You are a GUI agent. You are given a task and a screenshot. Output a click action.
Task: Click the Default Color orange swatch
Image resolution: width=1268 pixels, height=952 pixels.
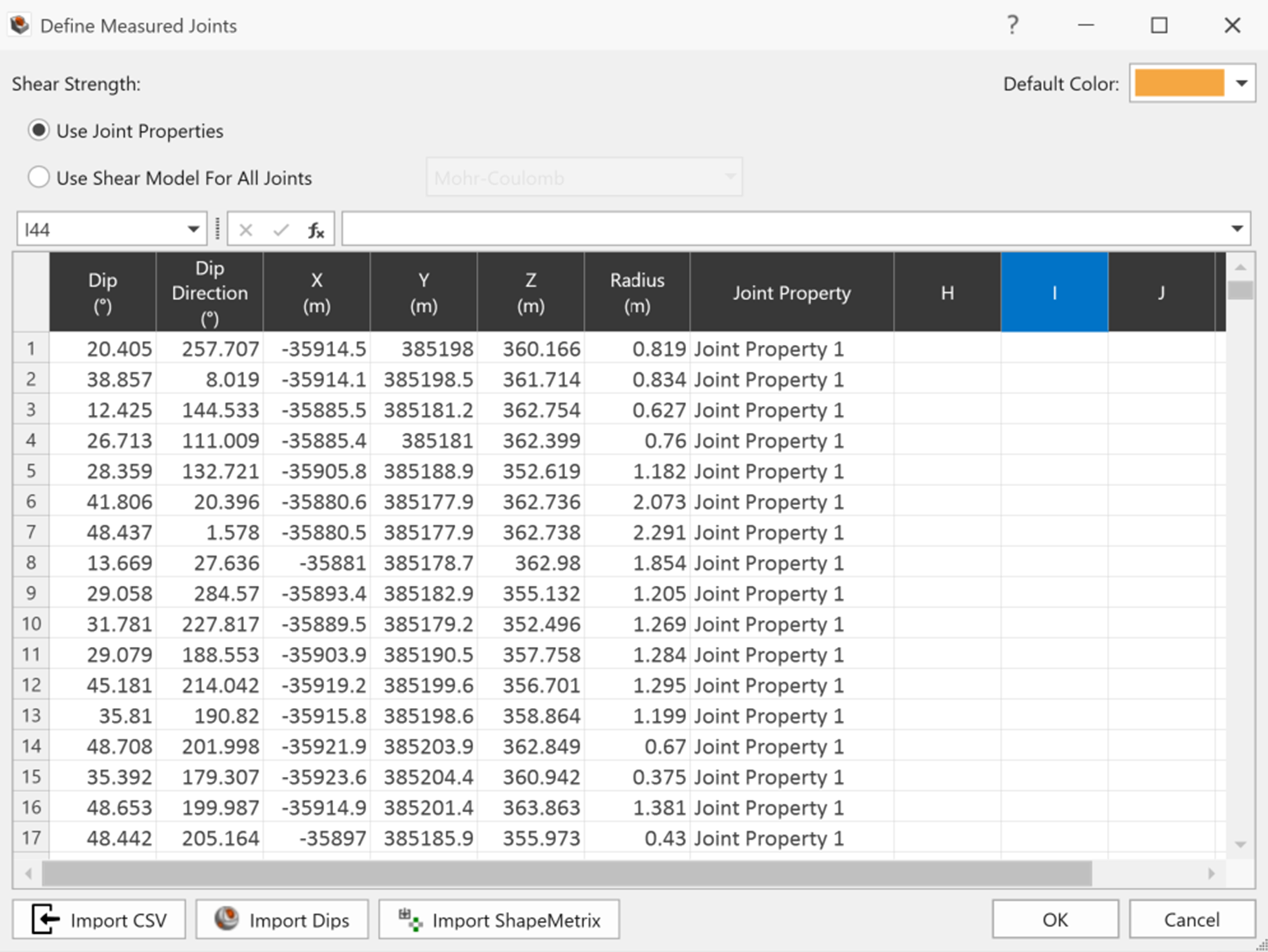(x=1181, y=84)
